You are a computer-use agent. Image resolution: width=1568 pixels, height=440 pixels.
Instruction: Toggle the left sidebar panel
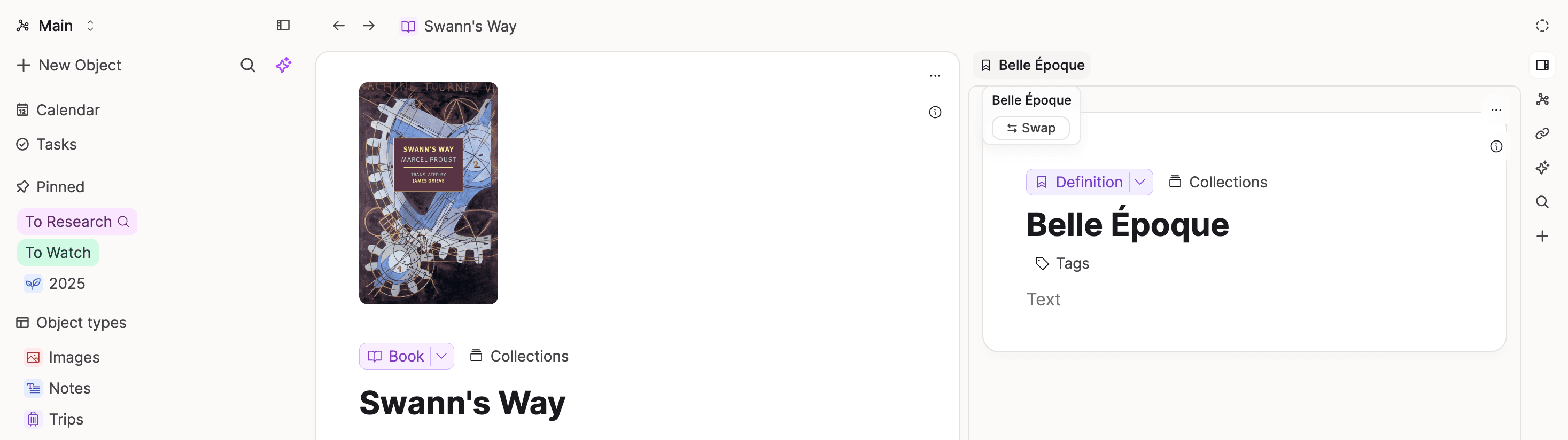pyautogui.click(x=283, y=26)
